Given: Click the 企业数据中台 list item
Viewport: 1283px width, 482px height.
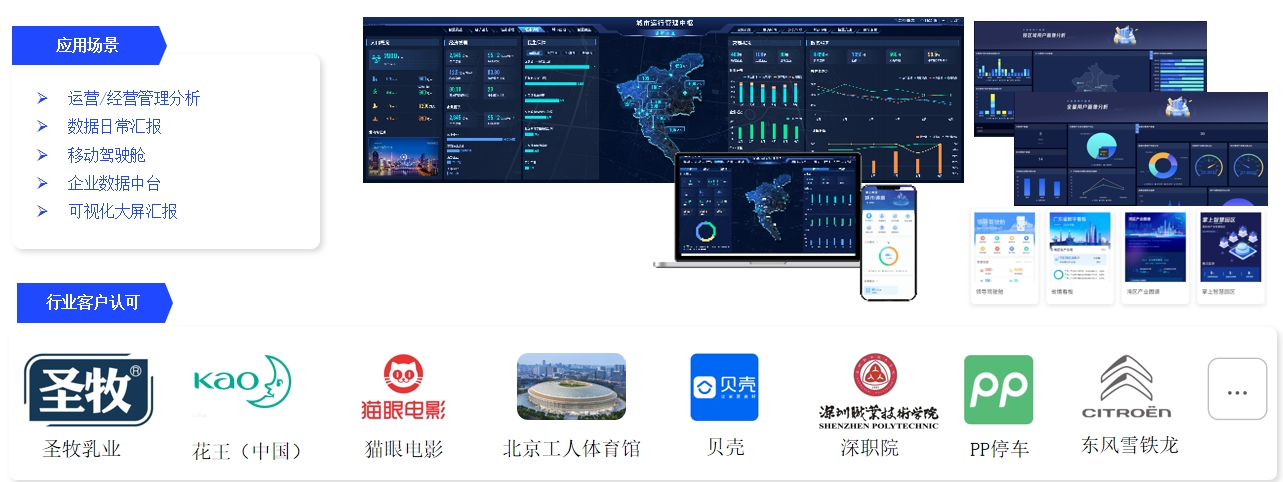Looking at the screenshot, I should point(114,183).
